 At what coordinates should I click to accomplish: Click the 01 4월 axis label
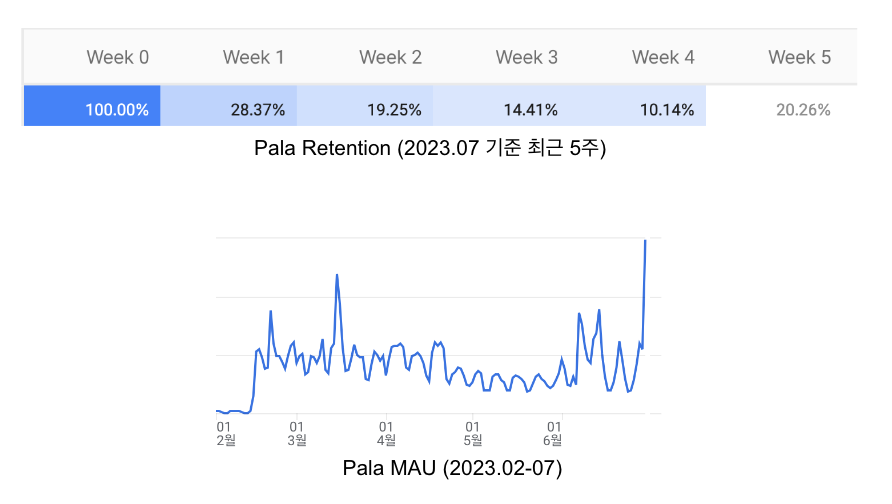tap(385, 433)
